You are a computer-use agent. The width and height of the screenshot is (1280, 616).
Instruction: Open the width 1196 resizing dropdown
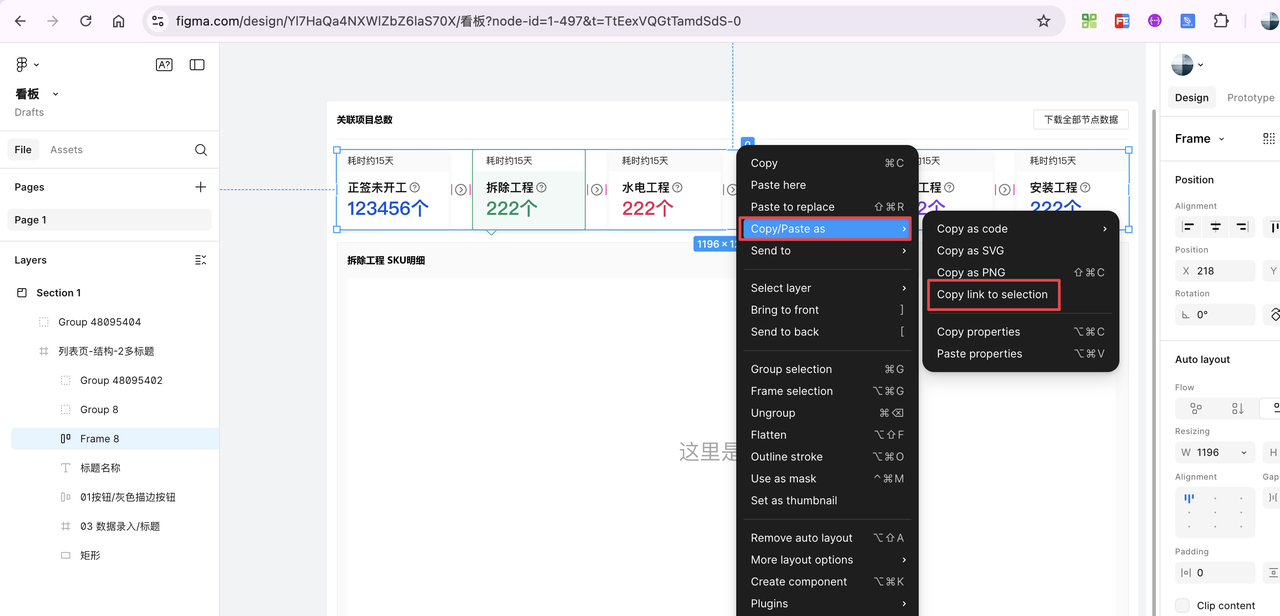[1244, 452]
